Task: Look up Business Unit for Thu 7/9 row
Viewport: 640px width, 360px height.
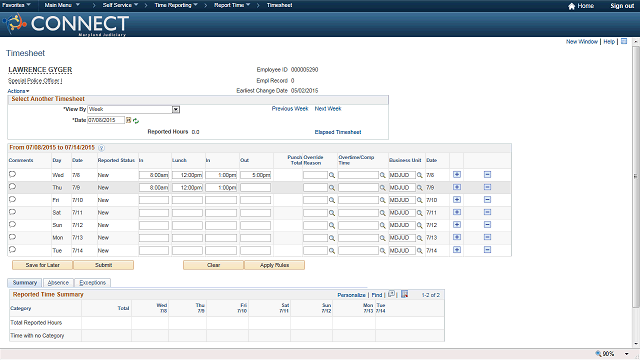Action: [420, 188]
